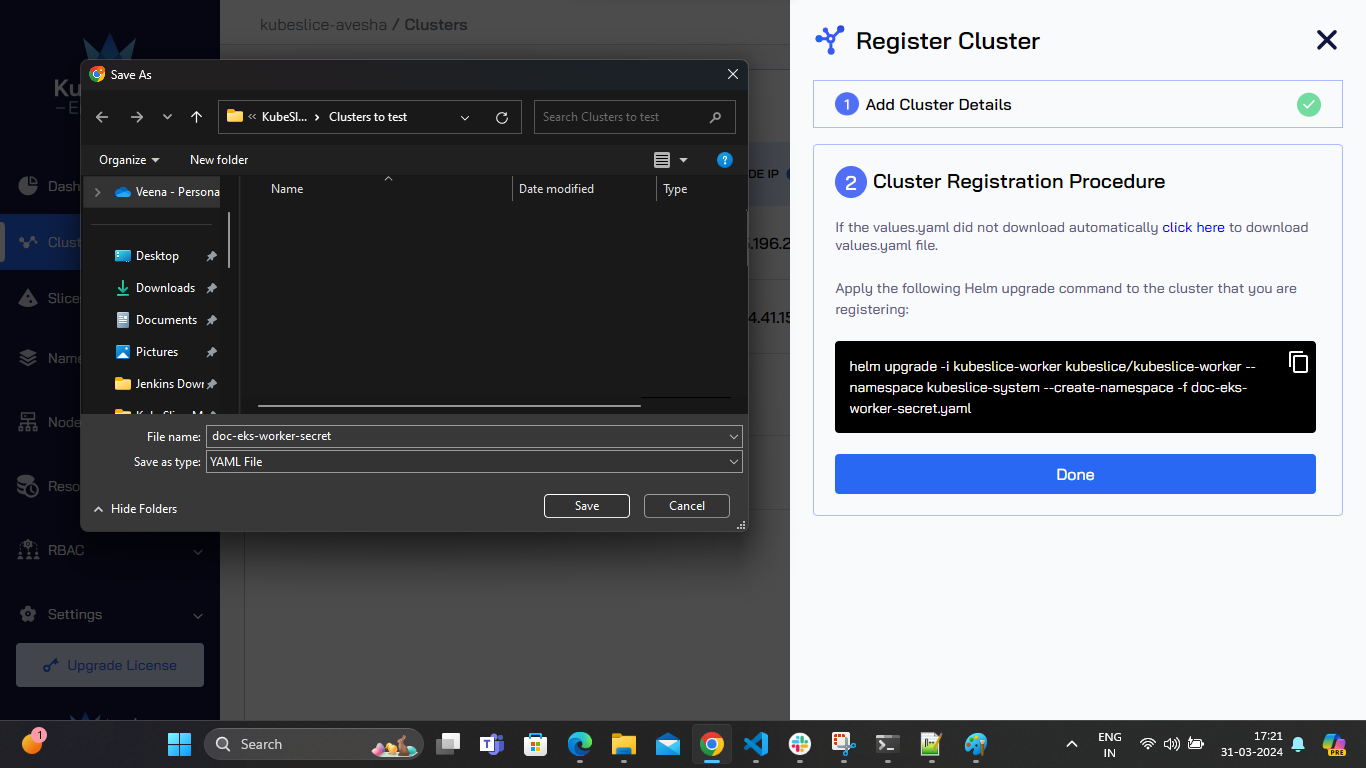Click the File name input field
This screenshot has width=1366, height=768.
[x=466, y=436]
